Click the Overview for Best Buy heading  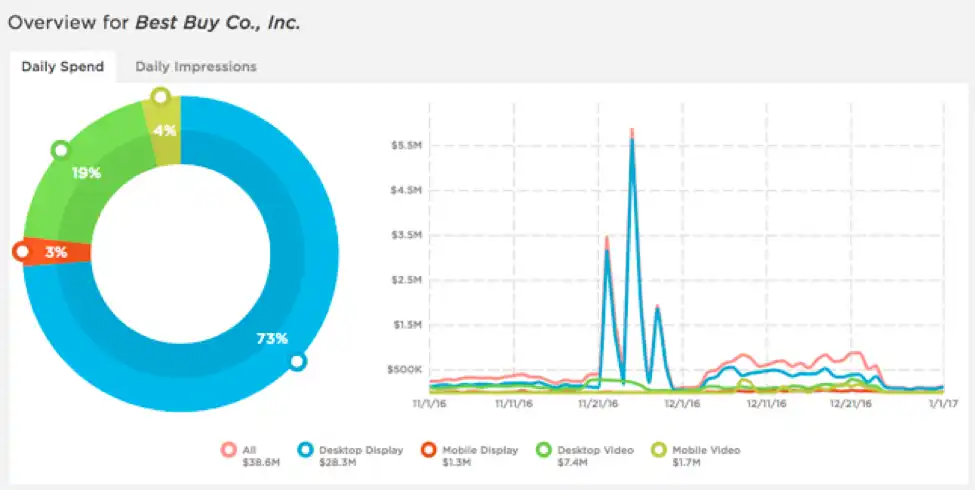(x=154, y=24)
